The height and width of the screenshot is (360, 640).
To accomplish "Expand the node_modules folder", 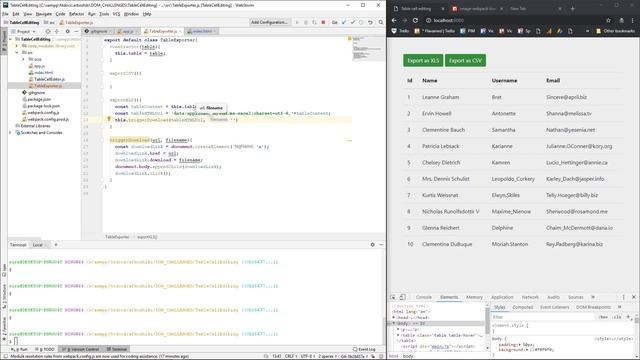I will coord(17,46).
